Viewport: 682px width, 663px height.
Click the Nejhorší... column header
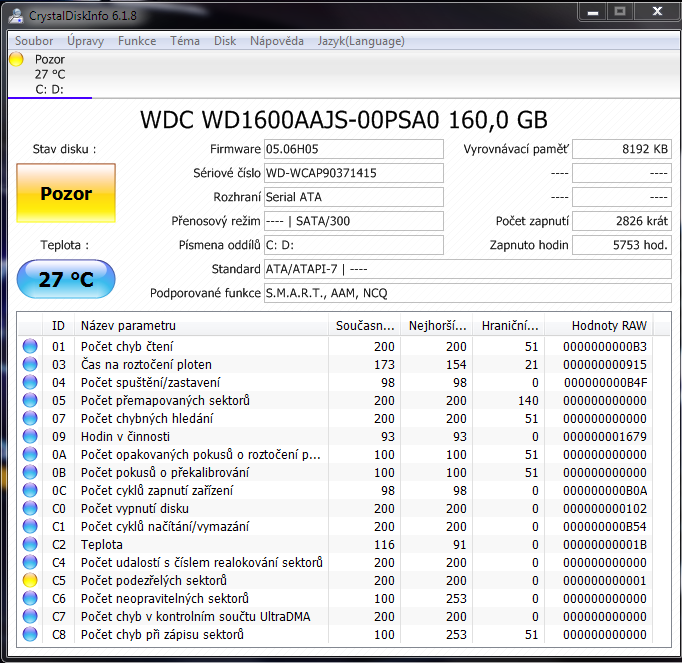click(x=437, y=325)
